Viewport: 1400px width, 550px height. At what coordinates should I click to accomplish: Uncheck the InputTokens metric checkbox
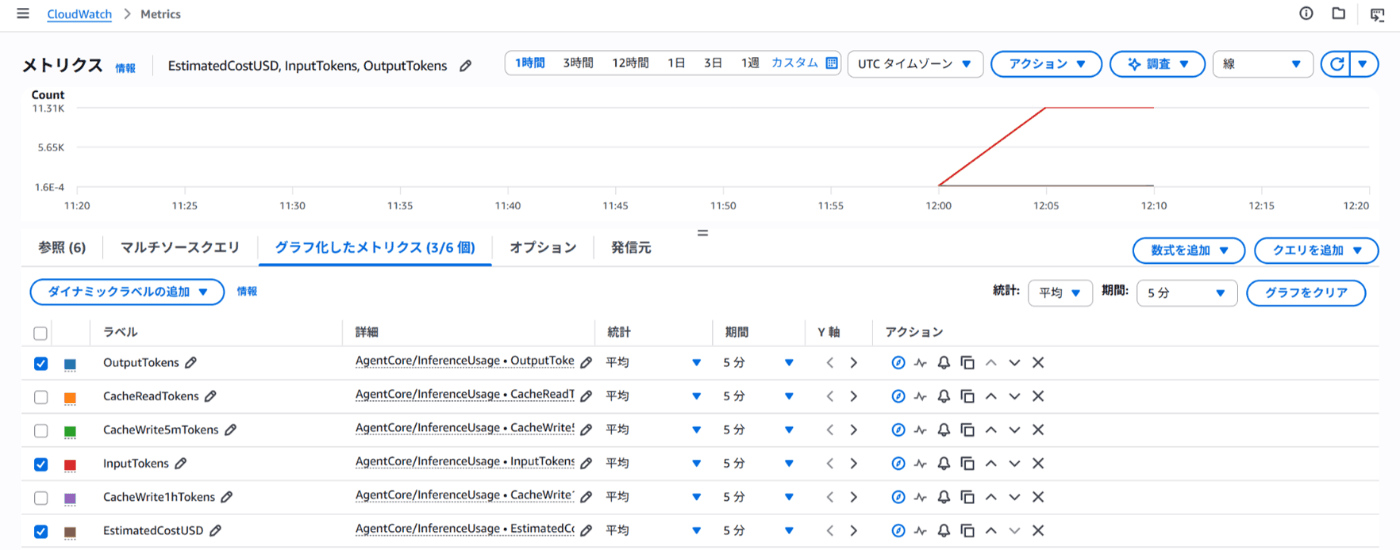41,464
